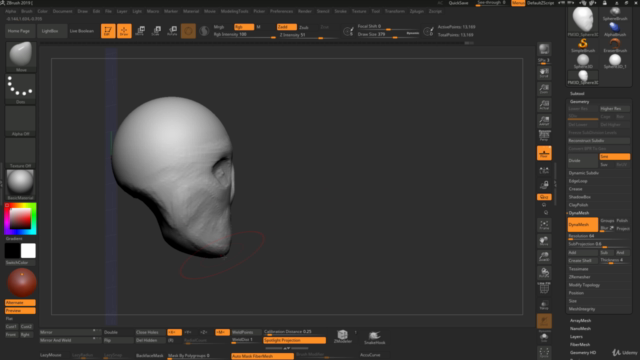
Task: Click the Divide button
Action: pos(583,160)
